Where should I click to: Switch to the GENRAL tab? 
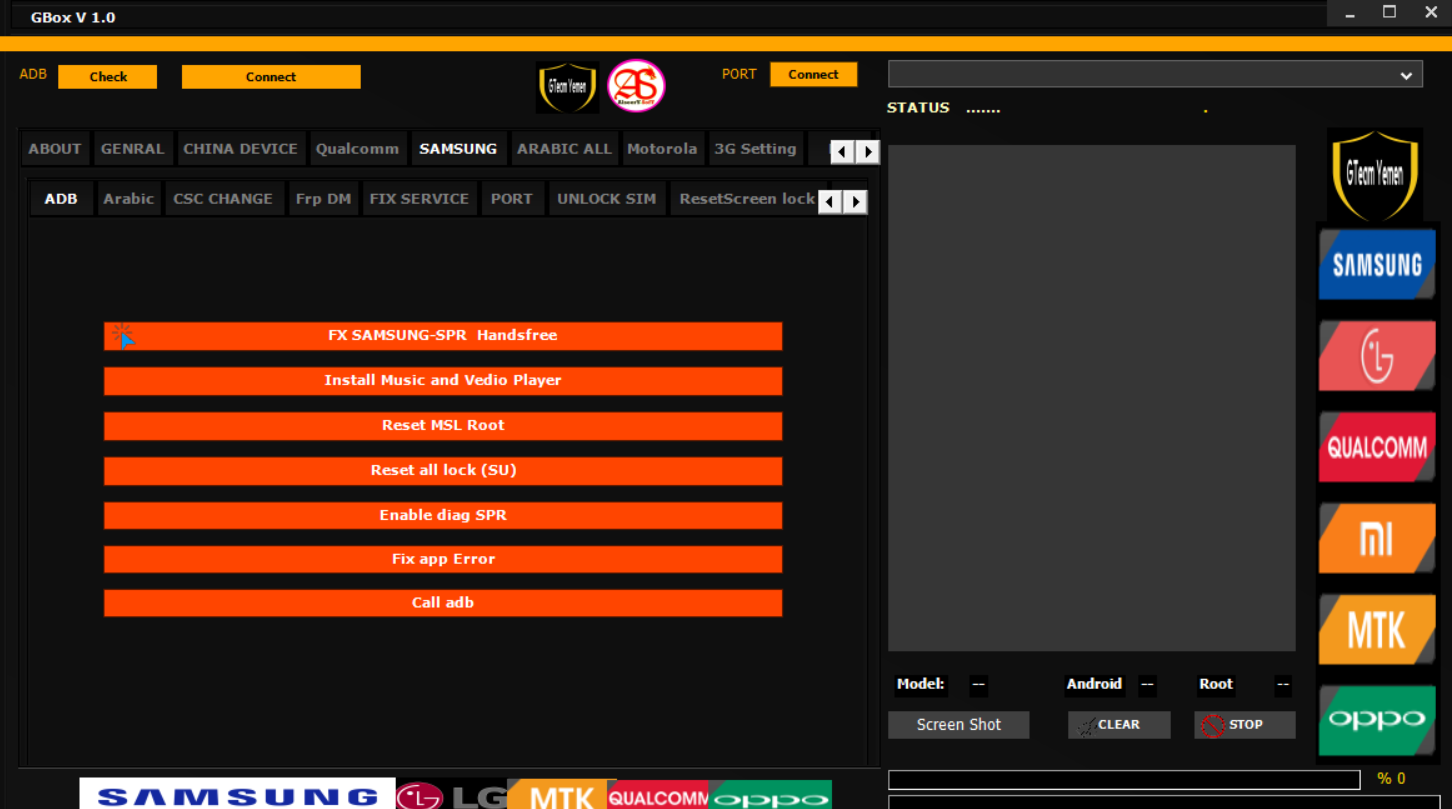click(132, 149)
